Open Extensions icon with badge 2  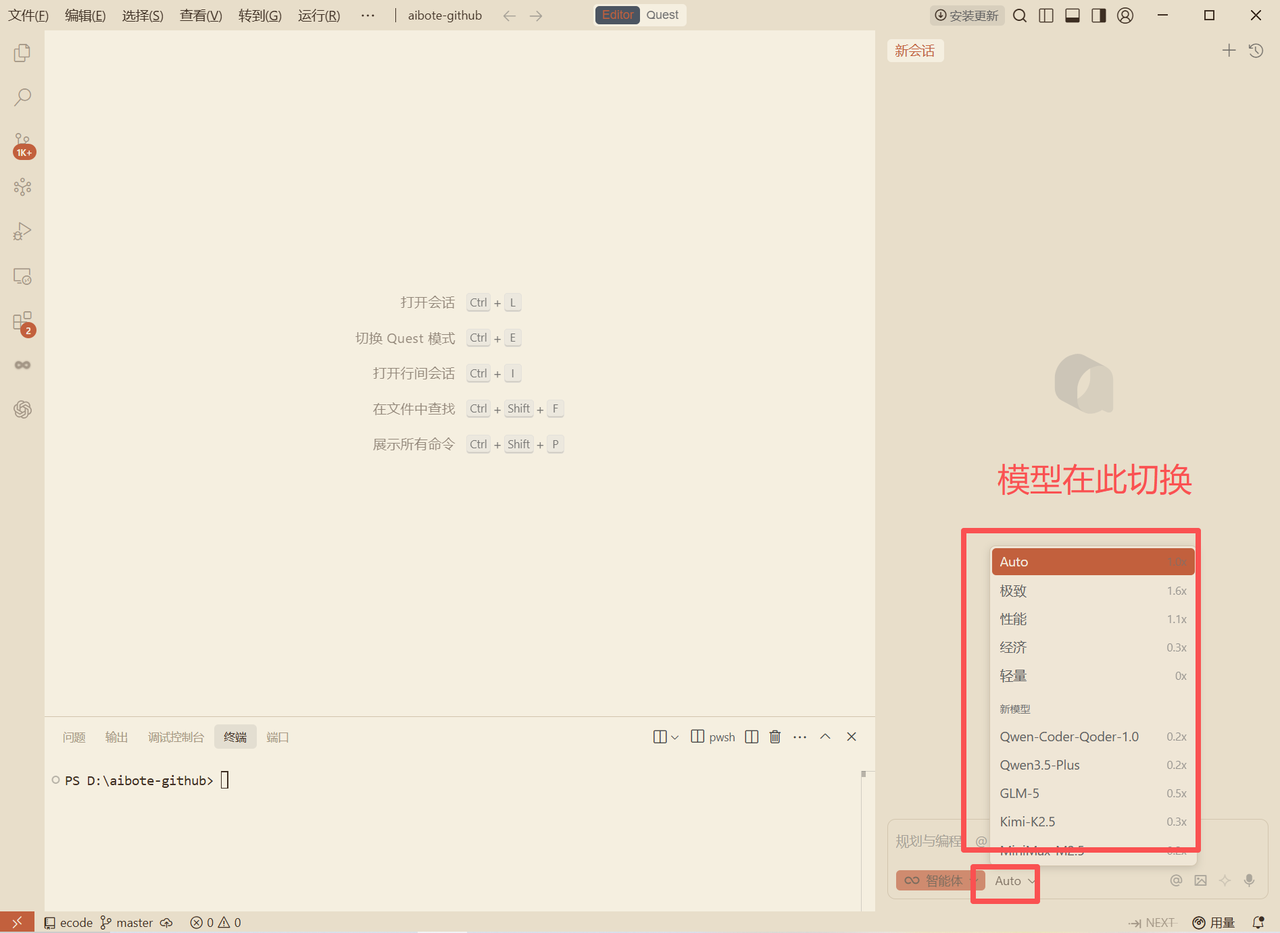pos(23,322)
